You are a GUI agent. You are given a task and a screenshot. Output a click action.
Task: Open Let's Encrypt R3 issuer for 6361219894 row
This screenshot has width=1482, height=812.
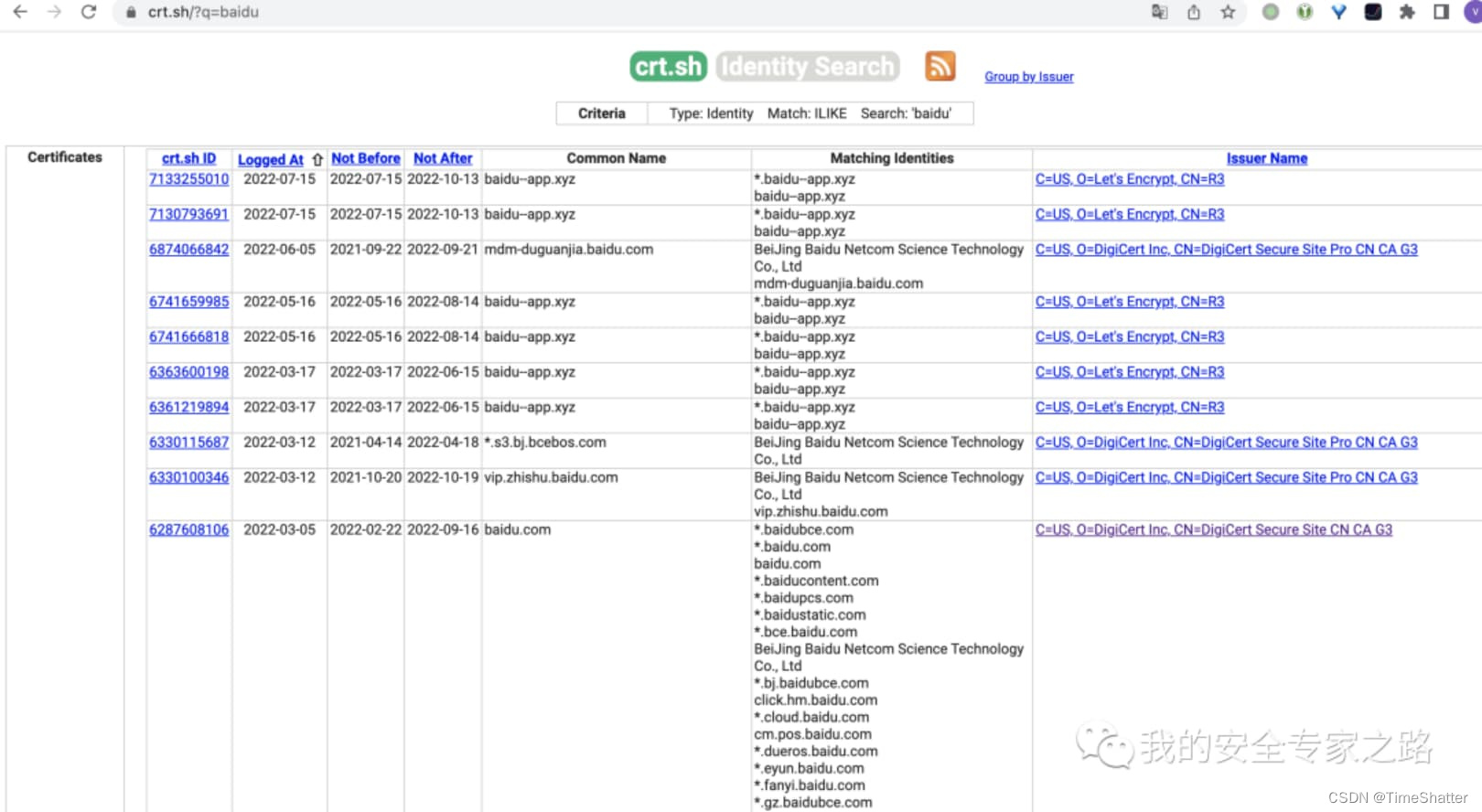(1130, 407)
